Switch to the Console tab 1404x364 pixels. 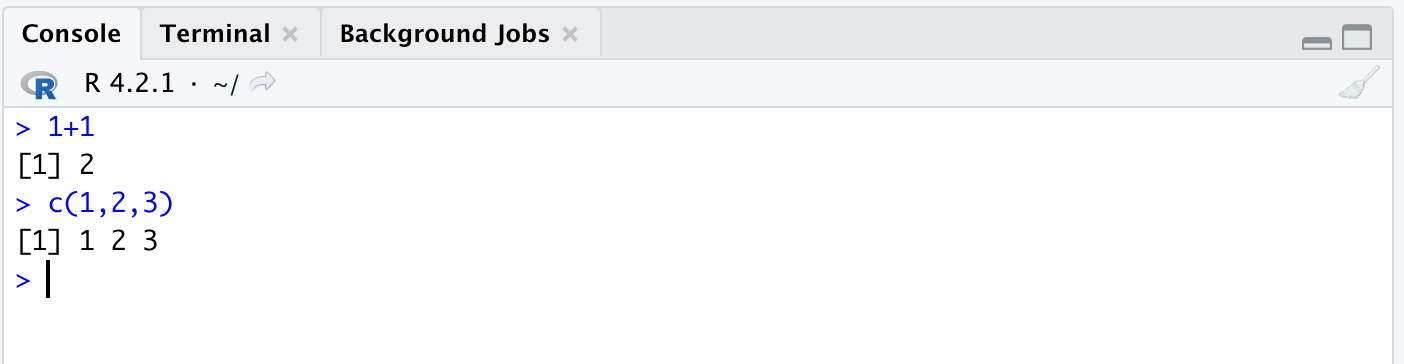click(71, 34)
